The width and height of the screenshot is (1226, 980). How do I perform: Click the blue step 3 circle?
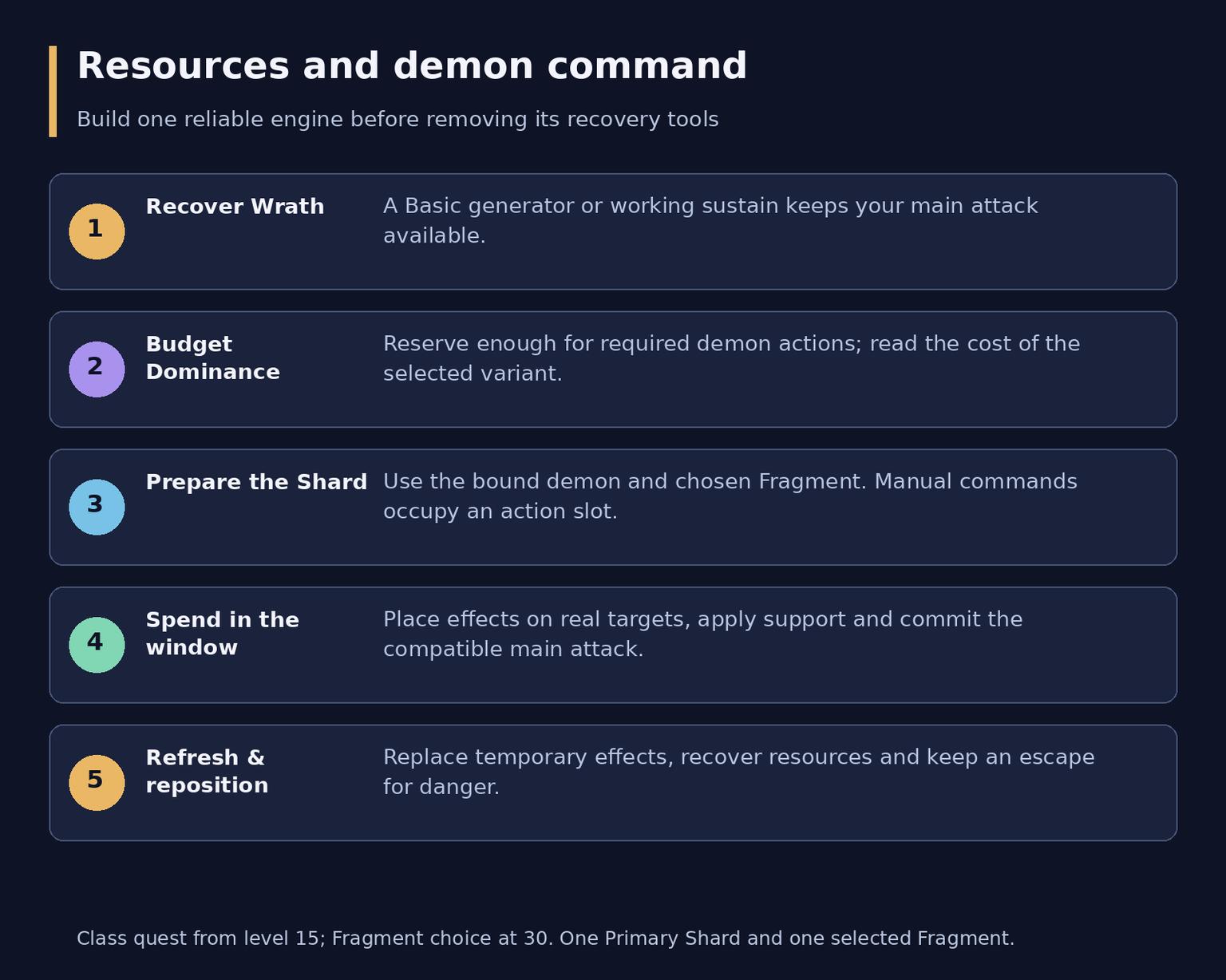click(97, 508)
